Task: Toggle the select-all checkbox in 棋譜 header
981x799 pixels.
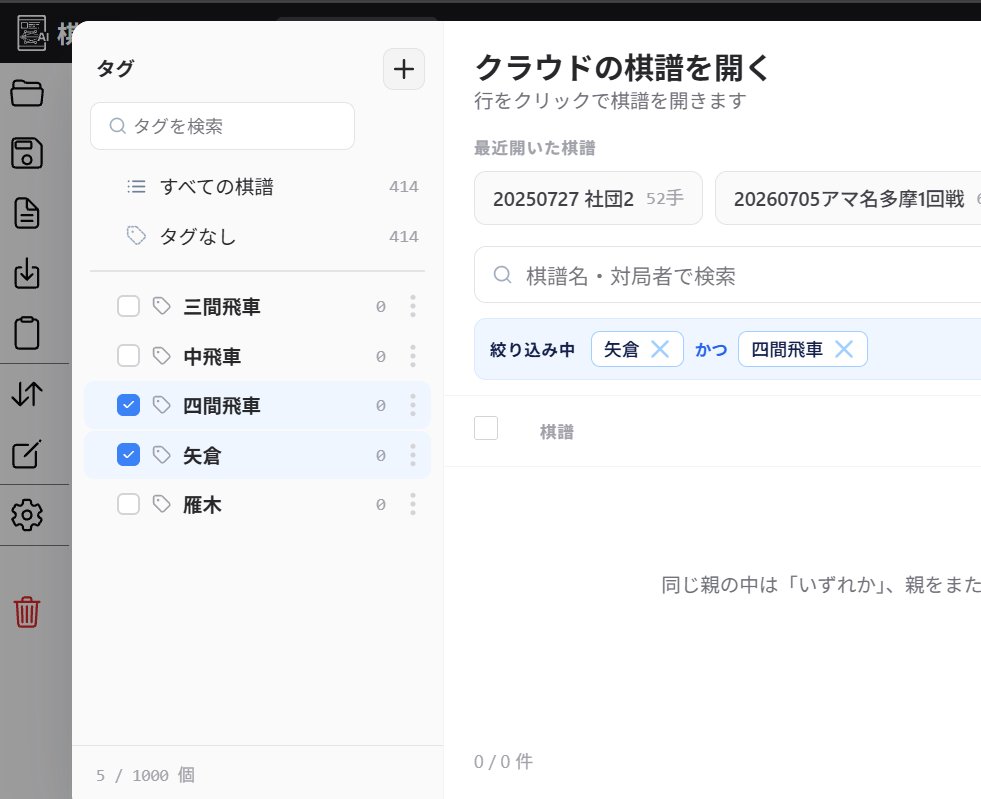Action: (x=486, y=429)
